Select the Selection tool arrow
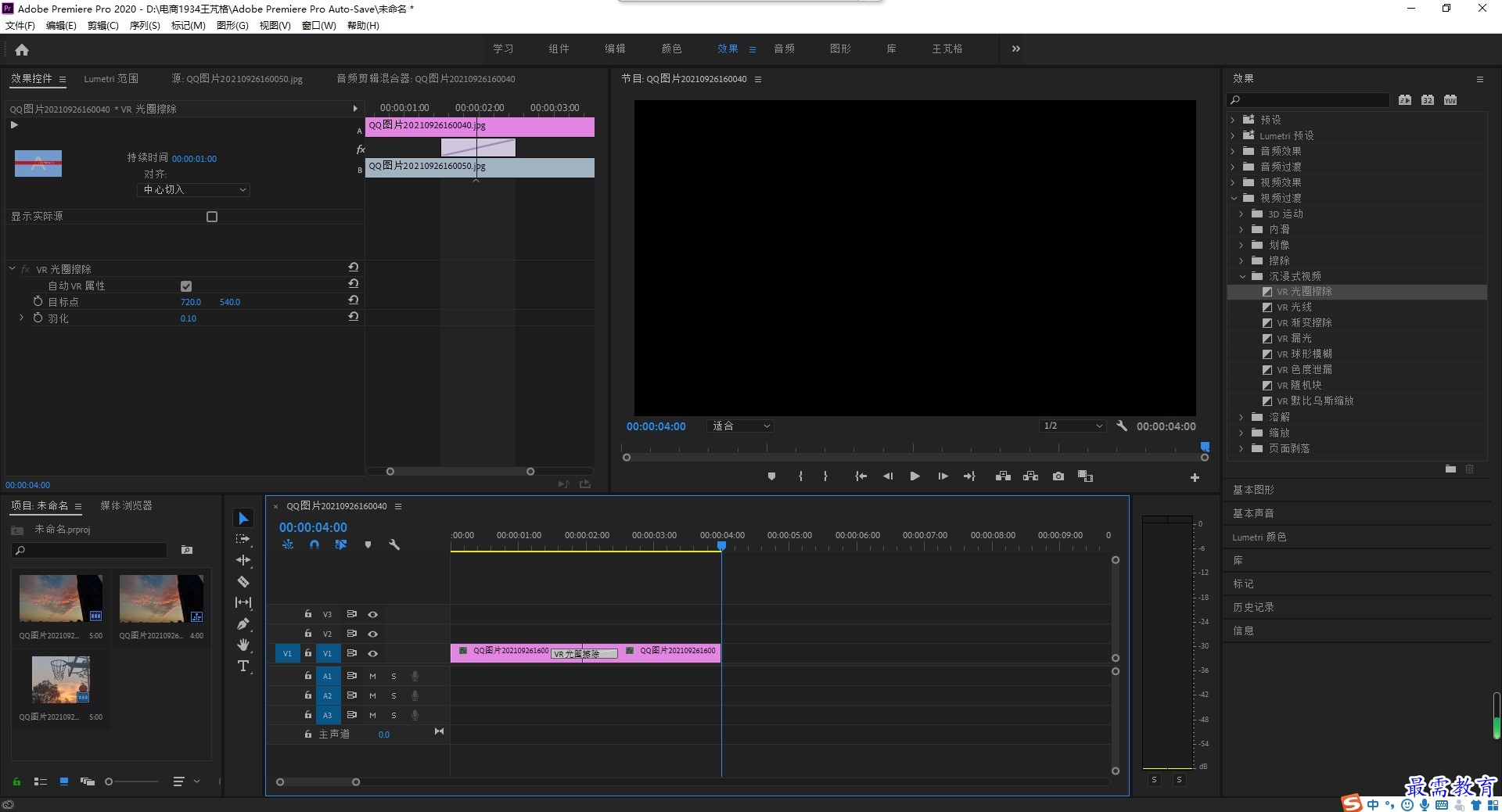The height and width of the screenshot is (812, 1502). coord(243,519)
